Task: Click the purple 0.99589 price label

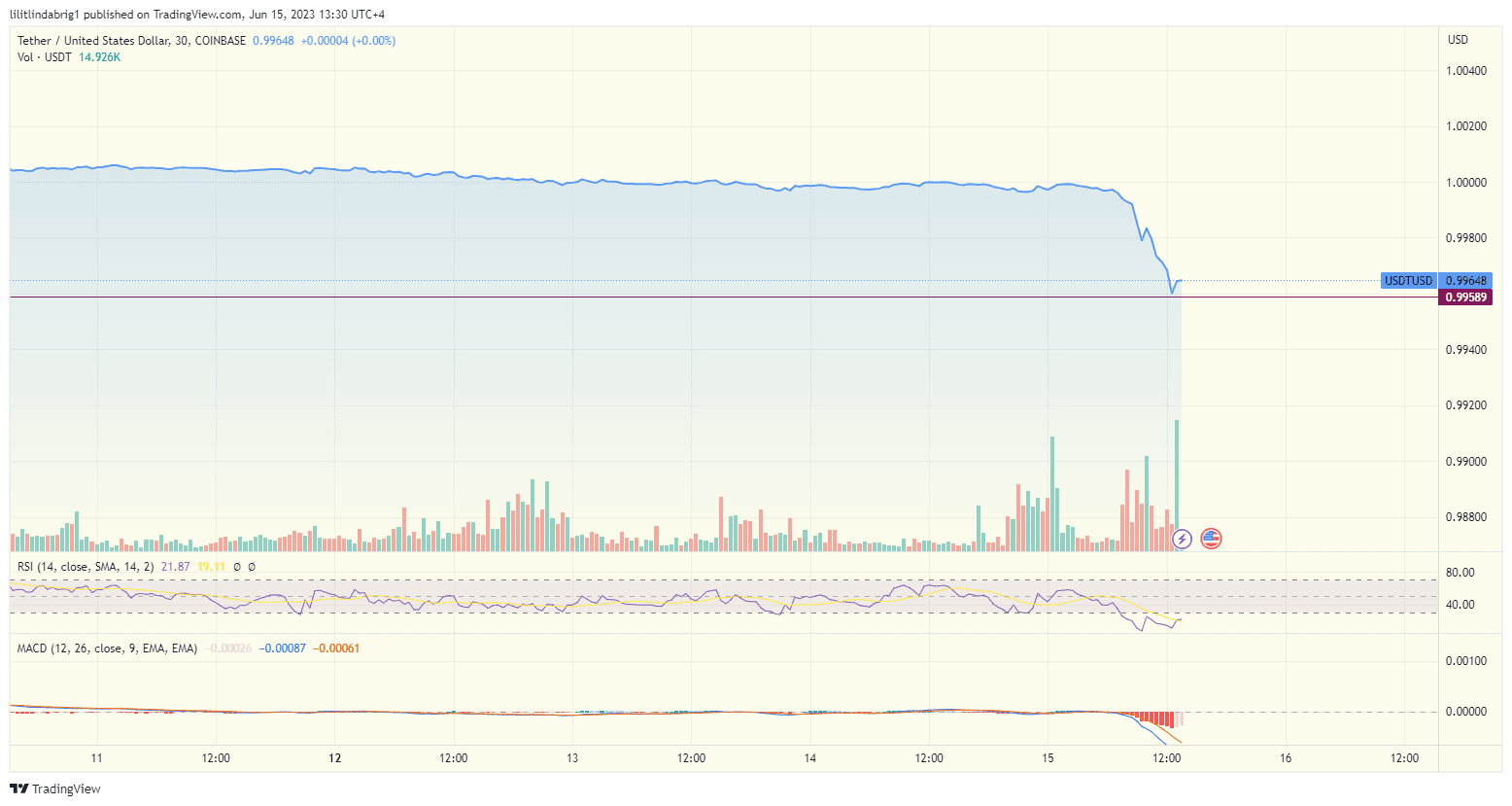Action: click(x=1467, y=297)
